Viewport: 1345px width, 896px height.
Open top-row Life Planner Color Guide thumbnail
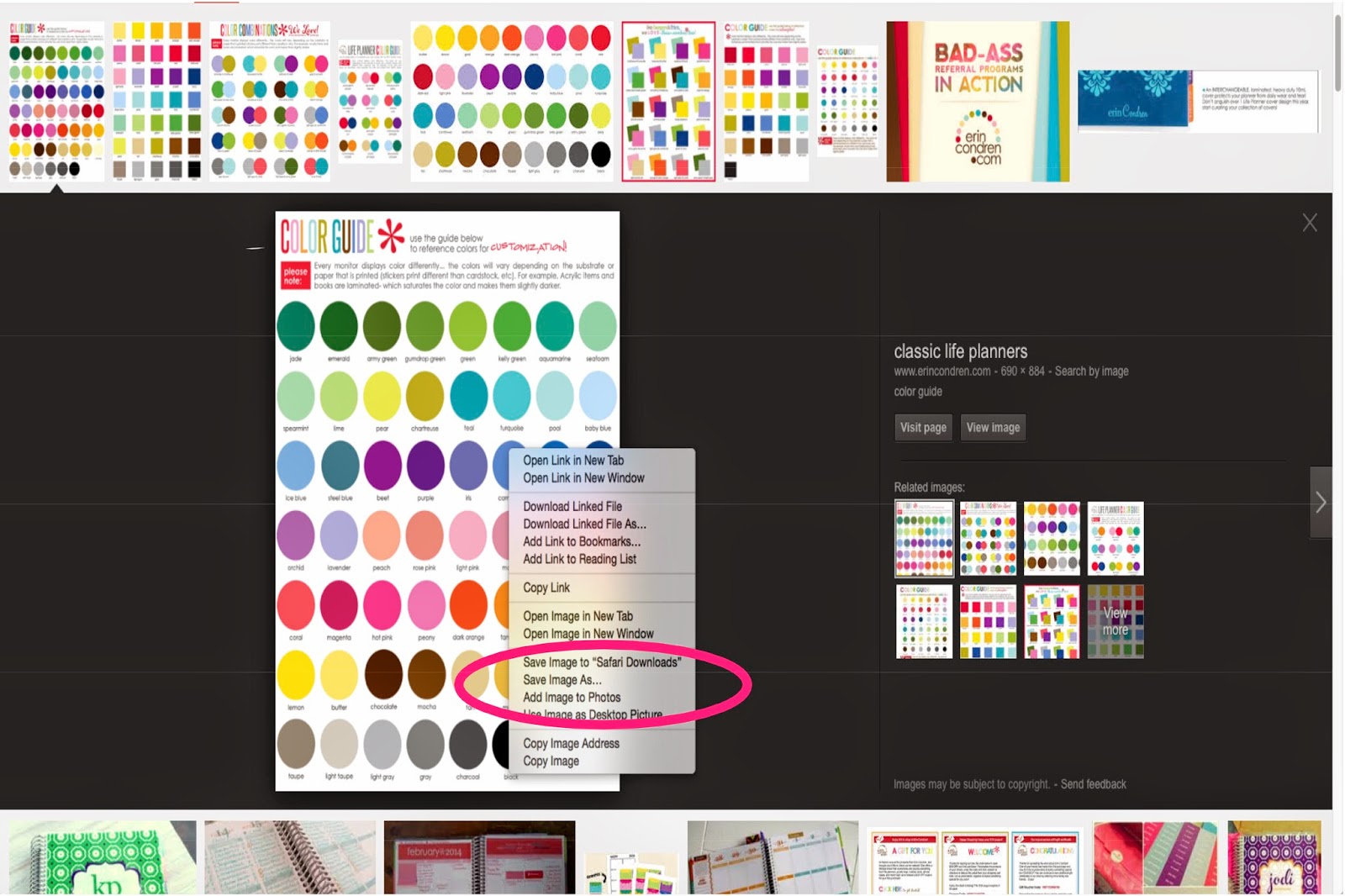tap(370, 102)
